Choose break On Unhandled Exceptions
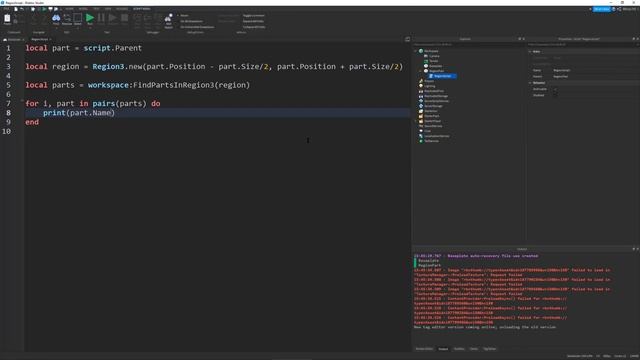This screenshot has width=640, height=360. coord(197,27)
